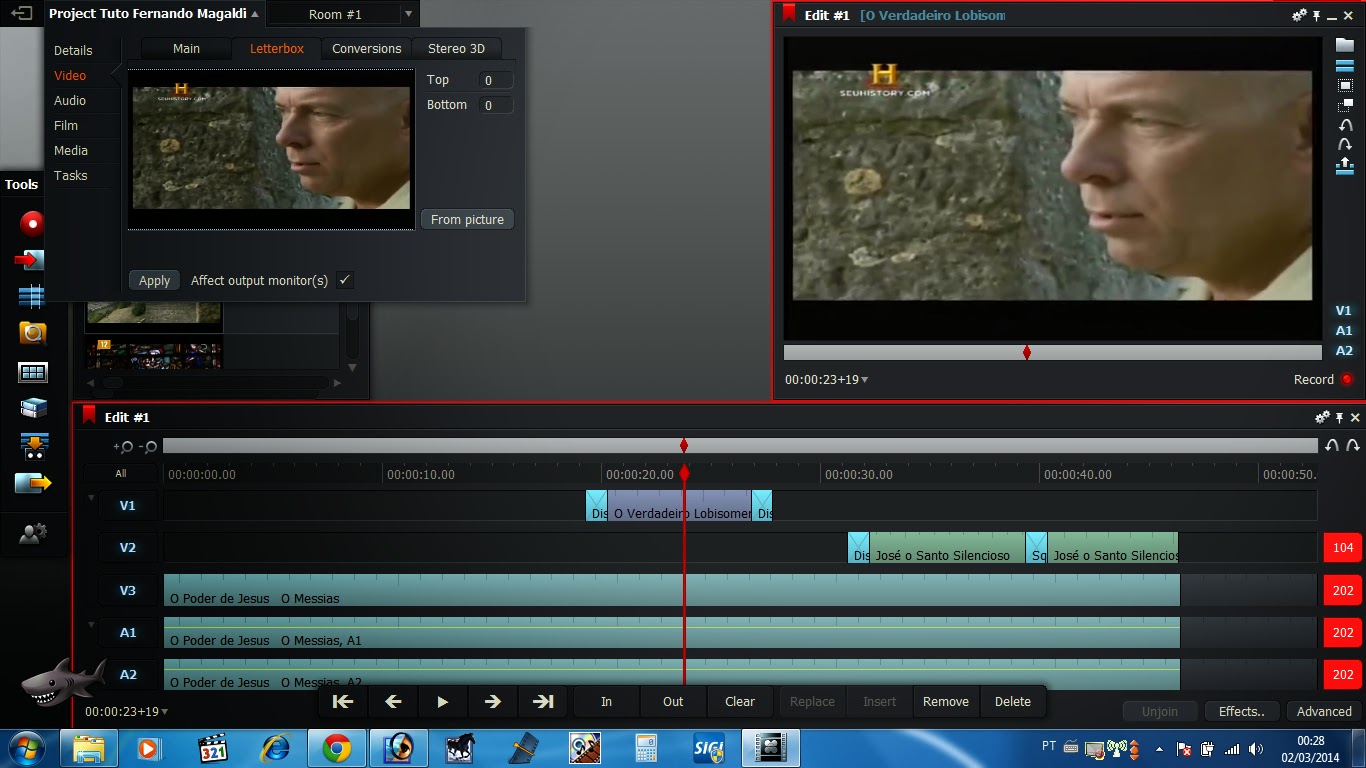Open the grid-shaped tool in Tools panel
Screen dimensions: 1366x768
click(x=33, y=372)
